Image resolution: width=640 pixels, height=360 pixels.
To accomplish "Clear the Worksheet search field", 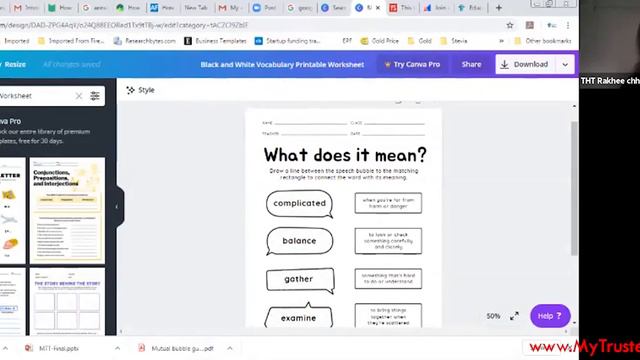I will [x=79, y=96].
